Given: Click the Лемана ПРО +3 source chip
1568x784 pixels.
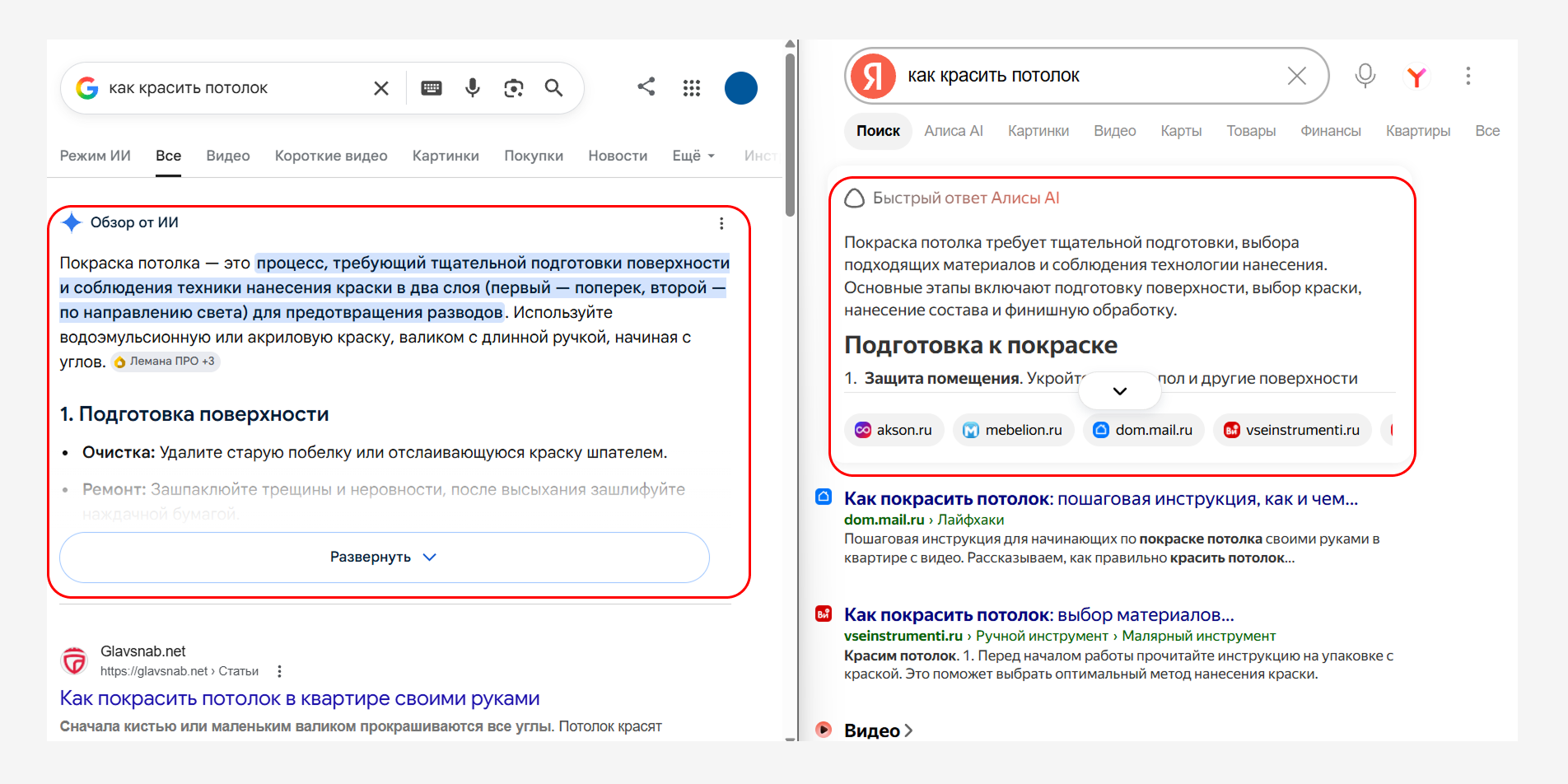Looking at the screenshot, I should [166, 362].
